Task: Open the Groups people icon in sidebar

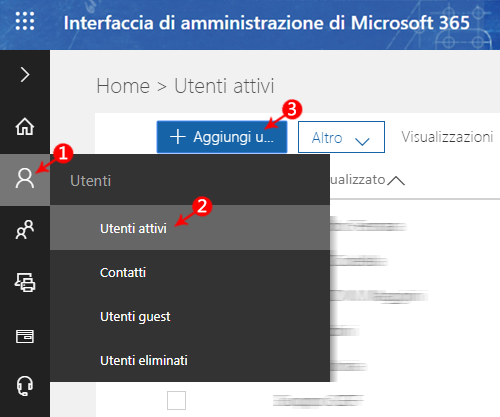Action: click(x=25, y=229)
